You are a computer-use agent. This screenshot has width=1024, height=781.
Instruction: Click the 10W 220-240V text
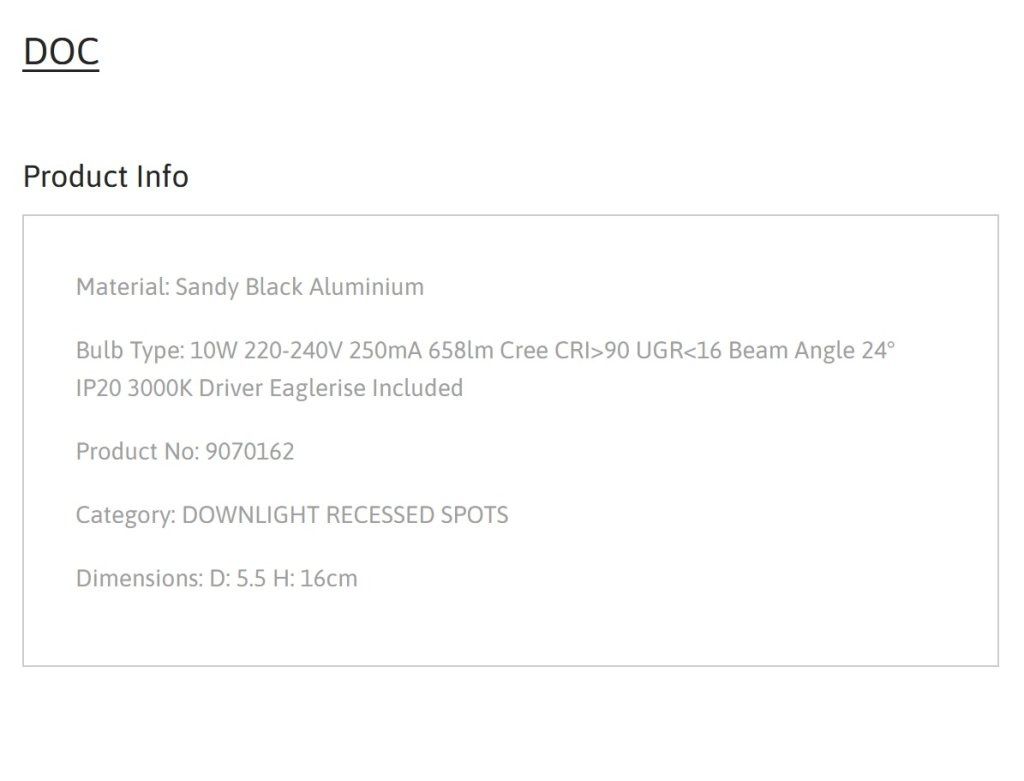[x=266, y=351]
